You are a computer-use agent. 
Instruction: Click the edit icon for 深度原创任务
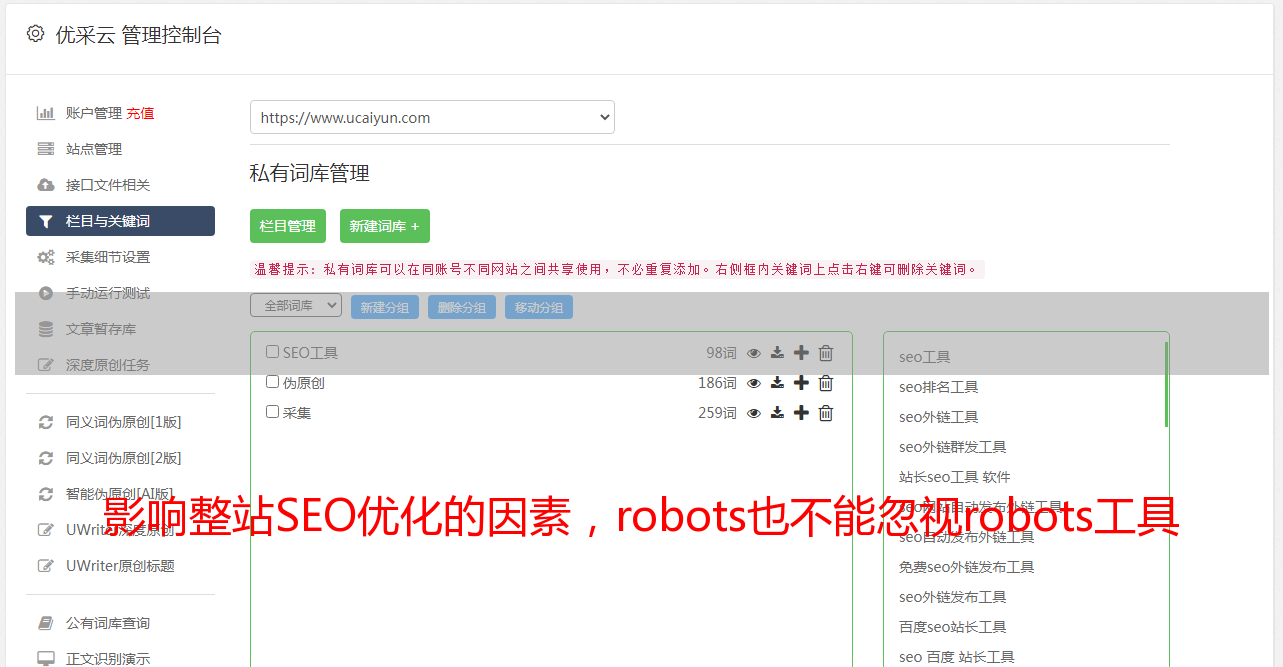45,365
